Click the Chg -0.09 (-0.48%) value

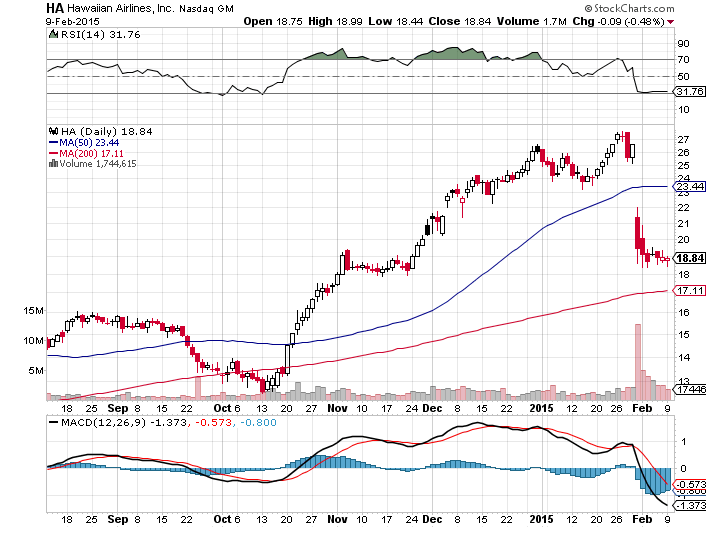click(618, 21)
